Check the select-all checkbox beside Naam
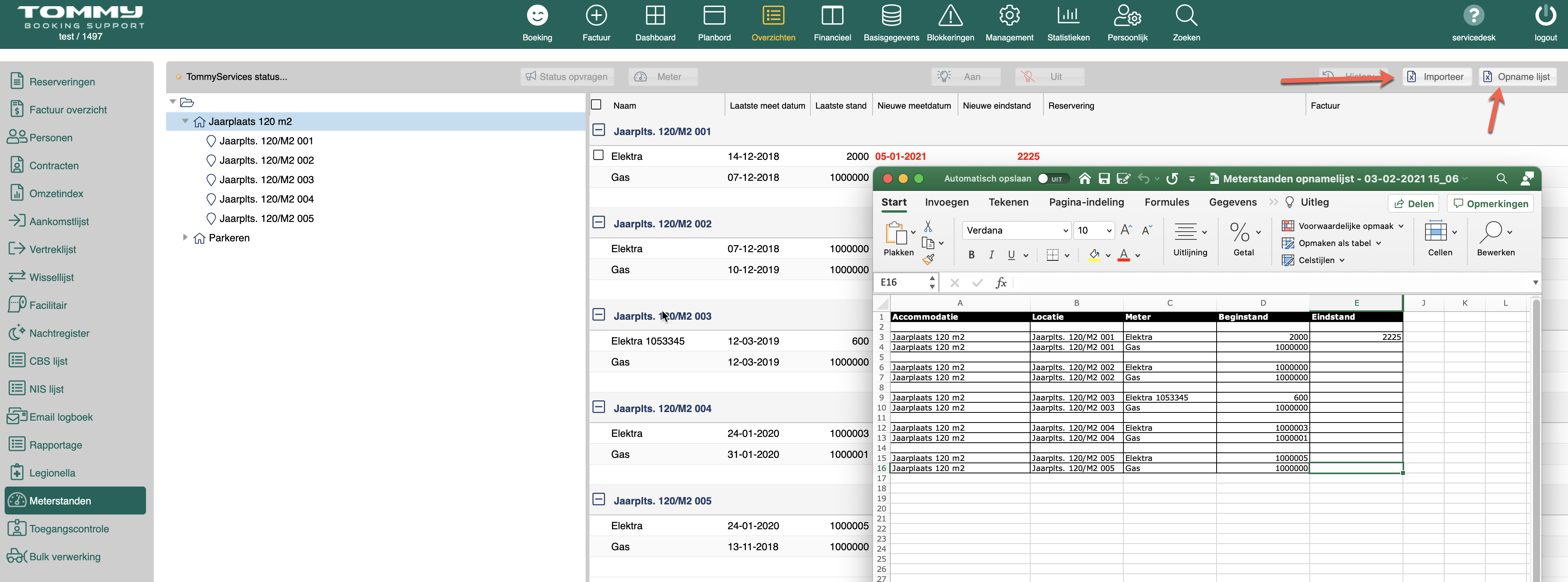This screenshot has width=1568, height=582. [596, 105]
